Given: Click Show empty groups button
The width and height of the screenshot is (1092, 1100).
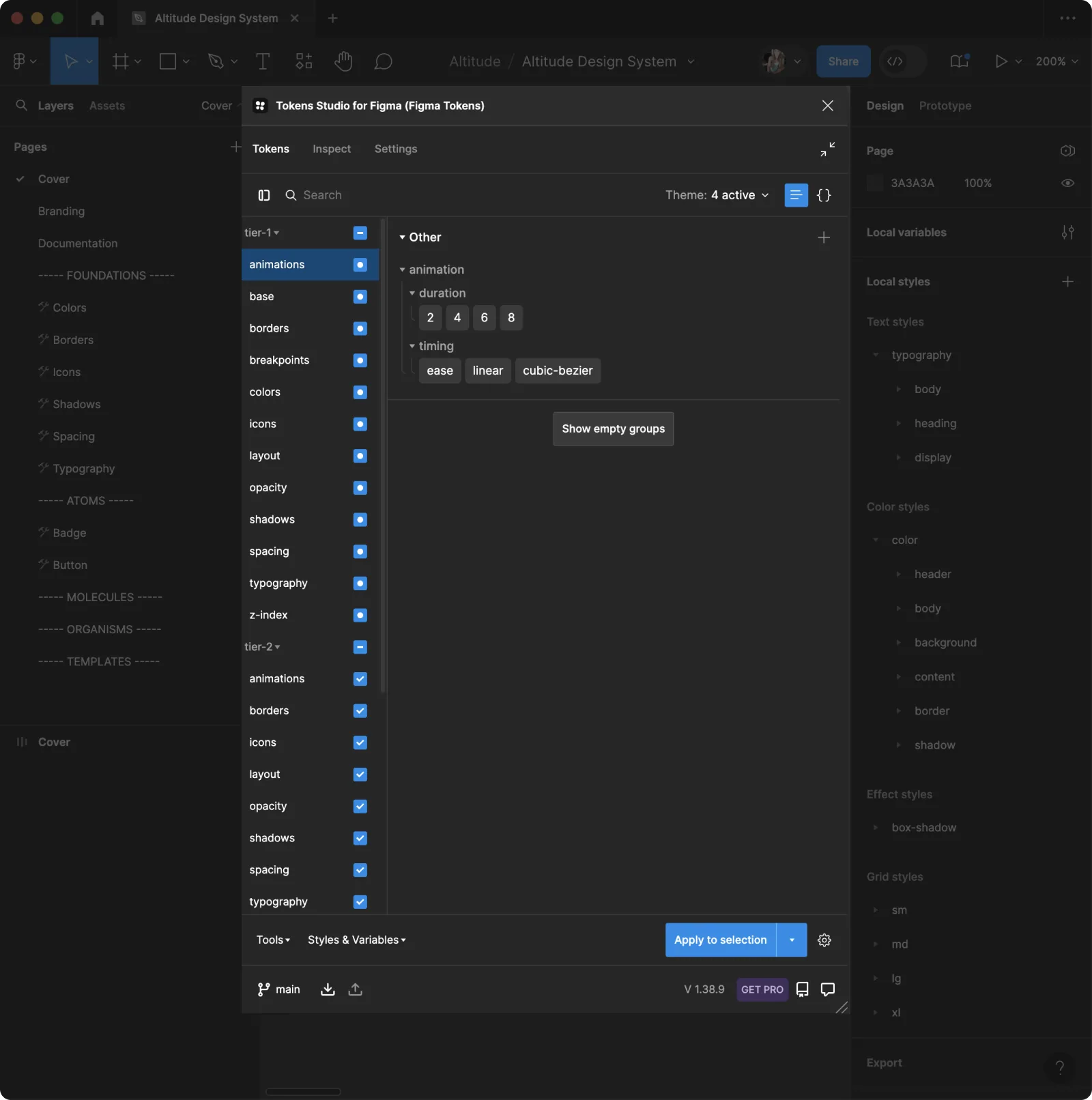Looking at the screenshot, I should [x=614, y=429].
